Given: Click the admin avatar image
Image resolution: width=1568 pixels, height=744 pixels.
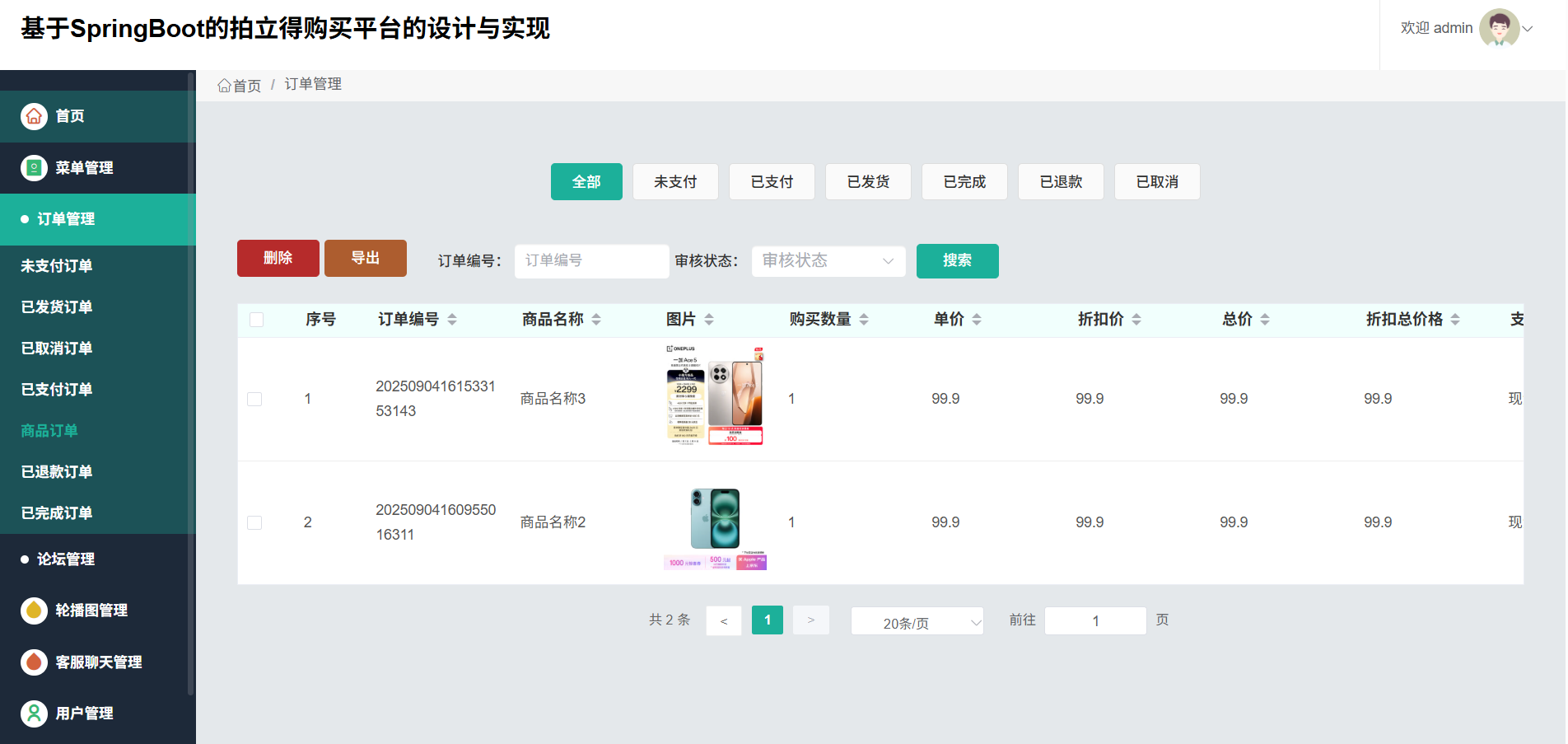Looking at the screenshot, I should 1499,28.
